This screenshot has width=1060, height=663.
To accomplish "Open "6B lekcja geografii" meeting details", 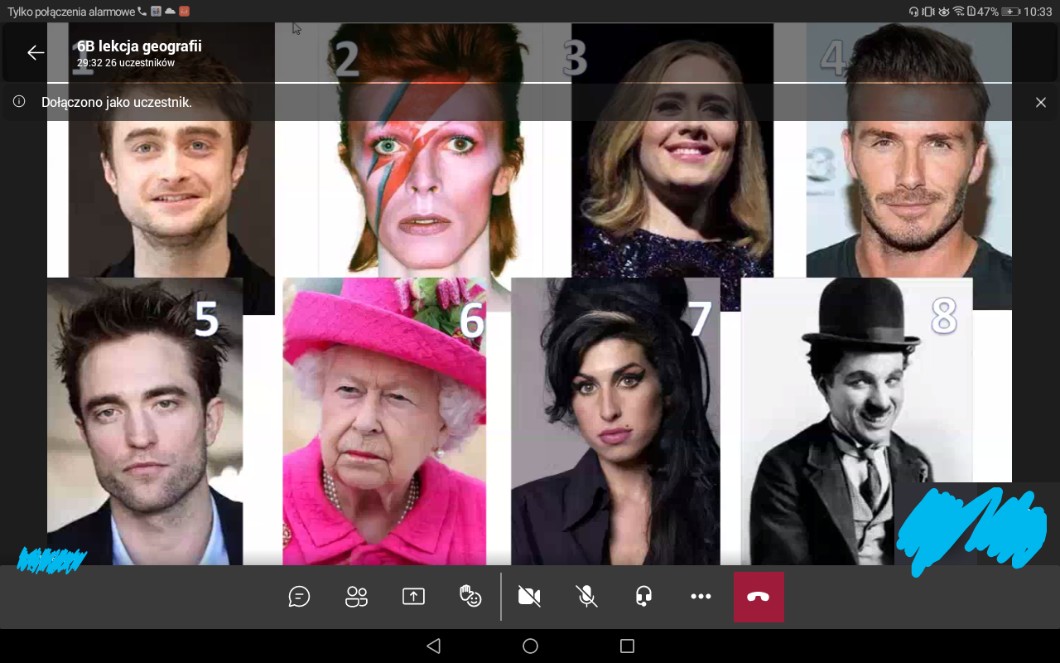I will pyautogui.click(x=139, y=46).
